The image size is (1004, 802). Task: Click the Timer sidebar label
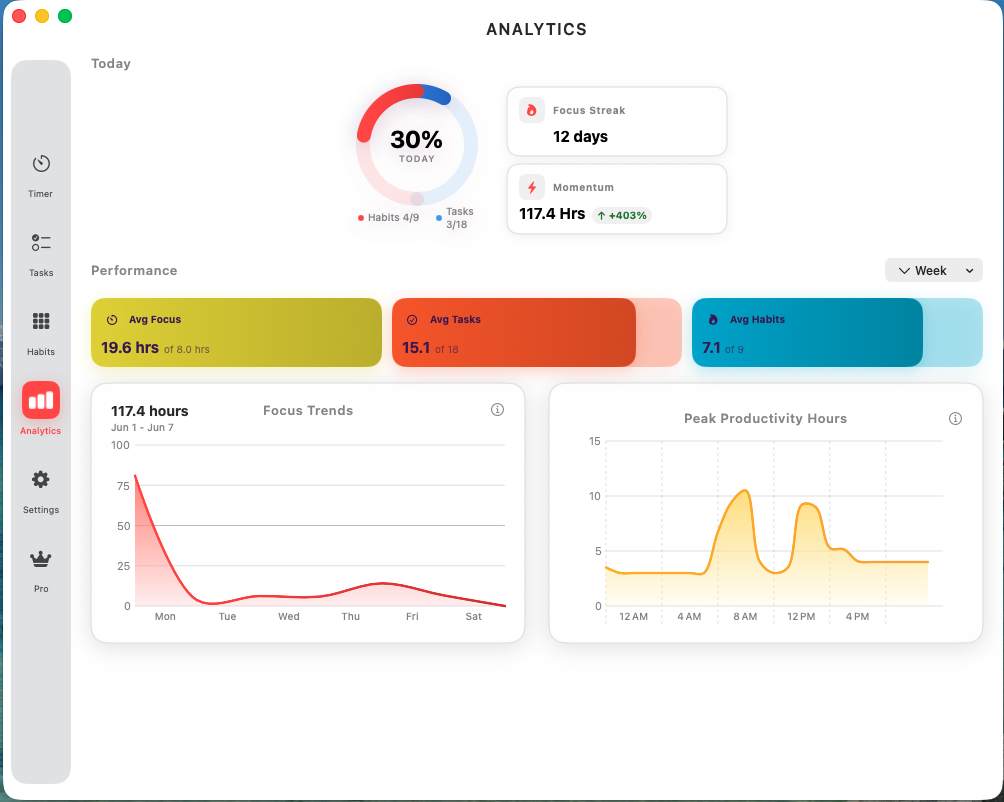coord(40,193)
